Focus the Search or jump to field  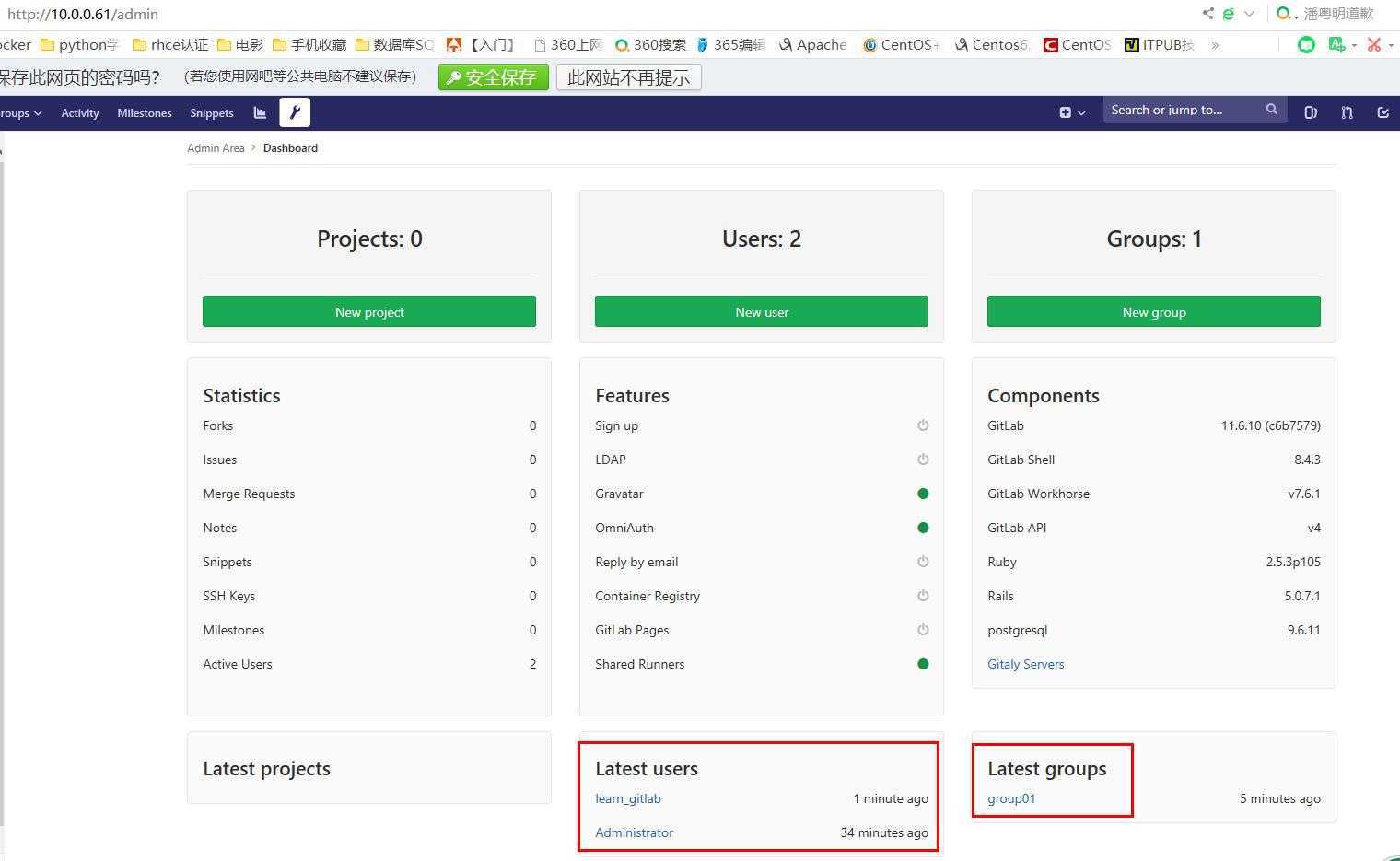point(1195,110)
